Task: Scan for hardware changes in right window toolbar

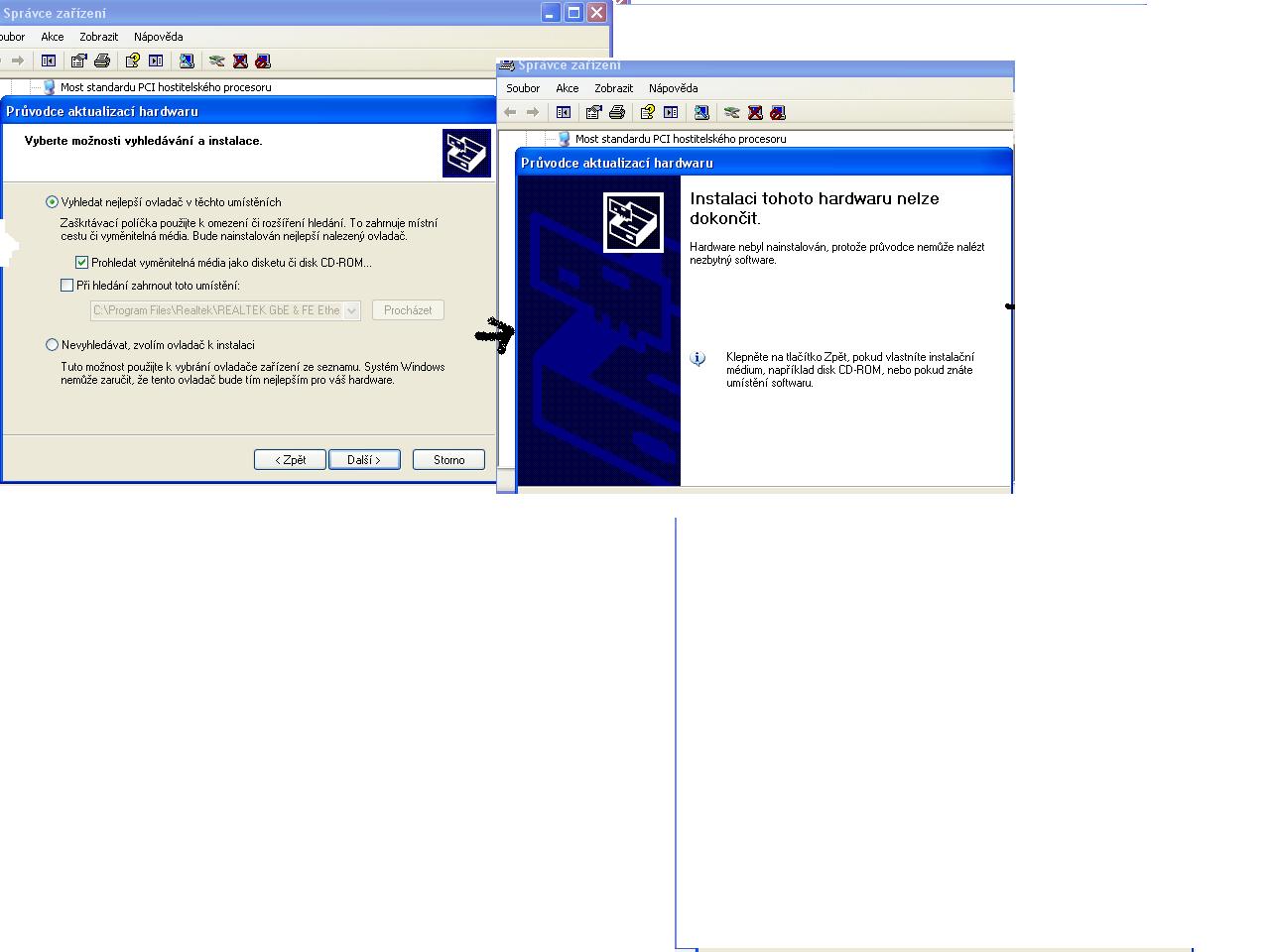Action: [x=701, y=112]
